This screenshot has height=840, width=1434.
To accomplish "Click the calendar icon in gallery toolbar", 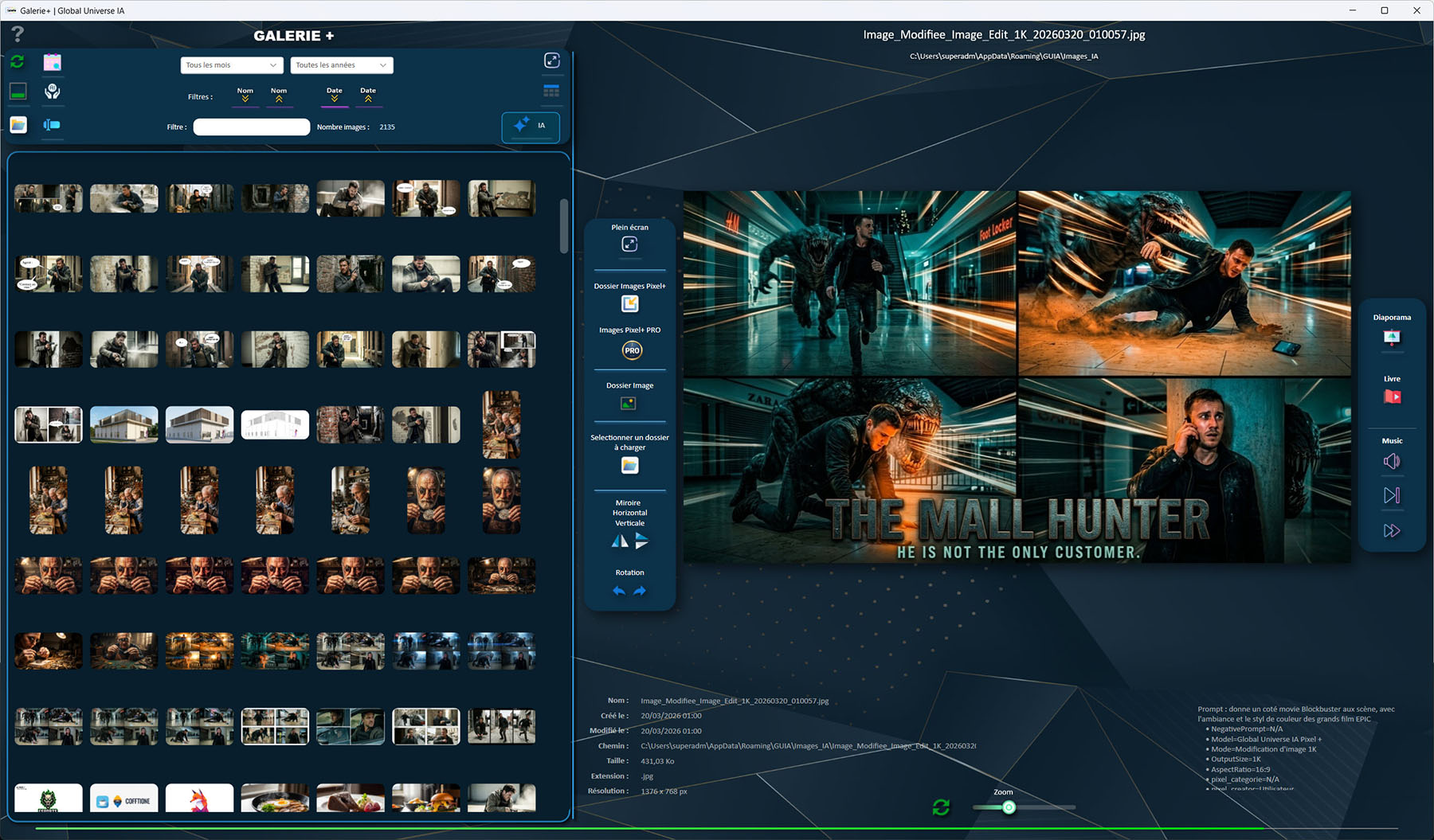I will click(x=53, y=62).
